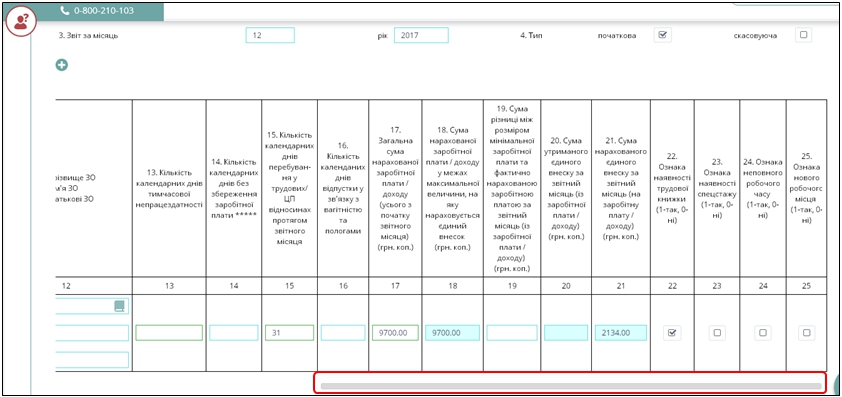Click the green plus add-row icon

coord(62,66)
